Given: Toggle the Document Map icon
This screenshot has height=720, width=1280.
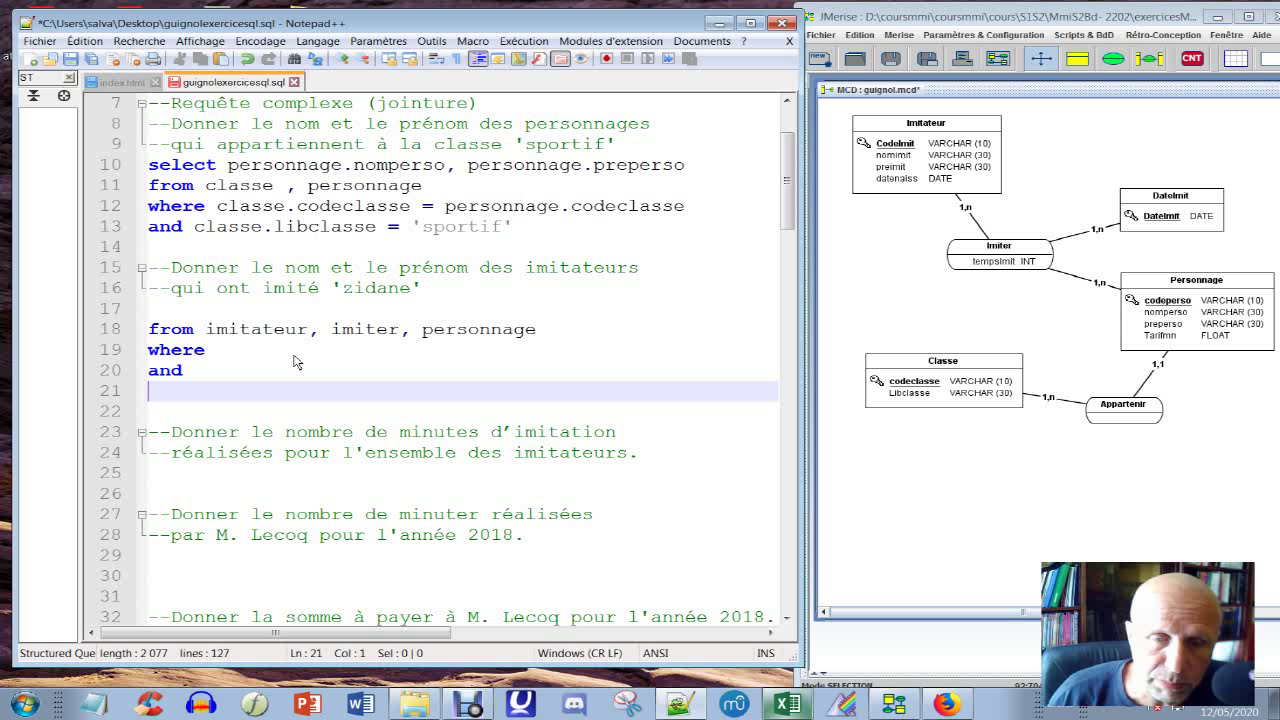Looking at the screenshot, I should [518, 59].
